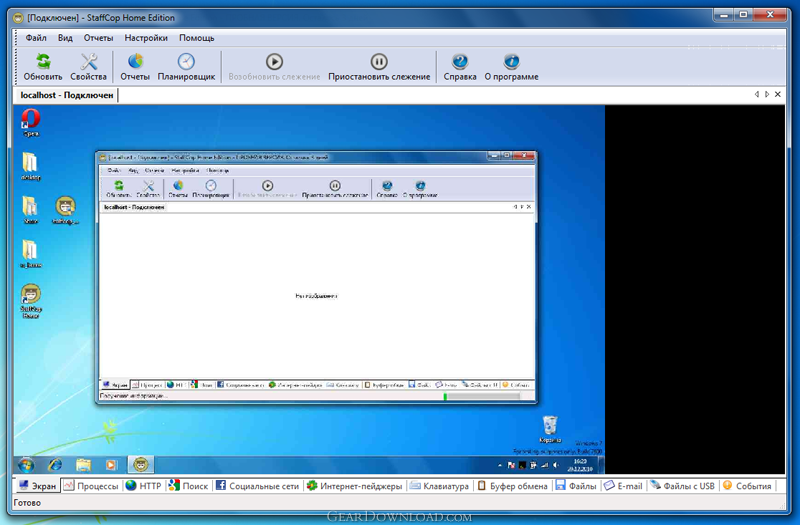Switch to the Экран tab

37,486
